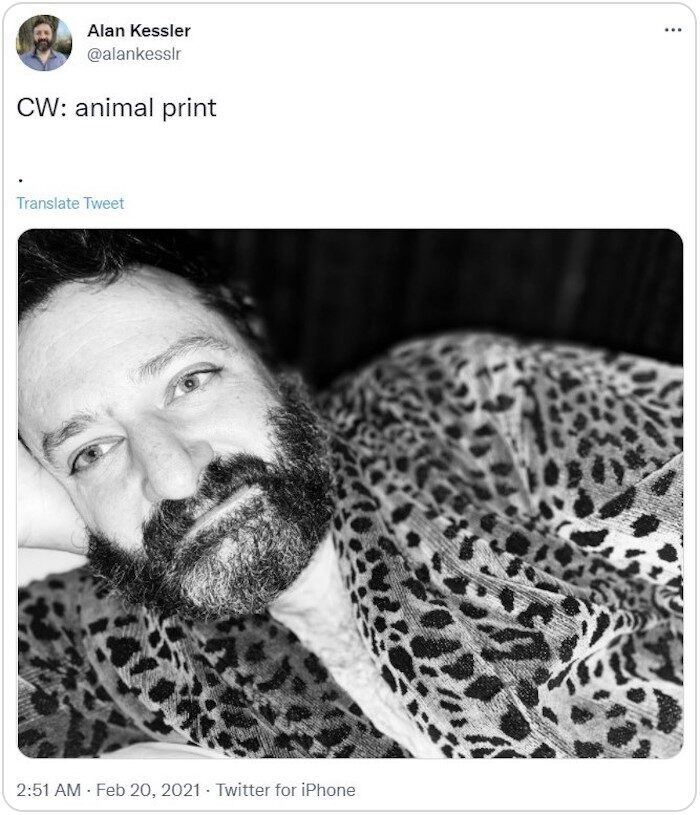Click the Translate Tweet link
Viewport: 700px width, 815px height.
coord(70,203)
